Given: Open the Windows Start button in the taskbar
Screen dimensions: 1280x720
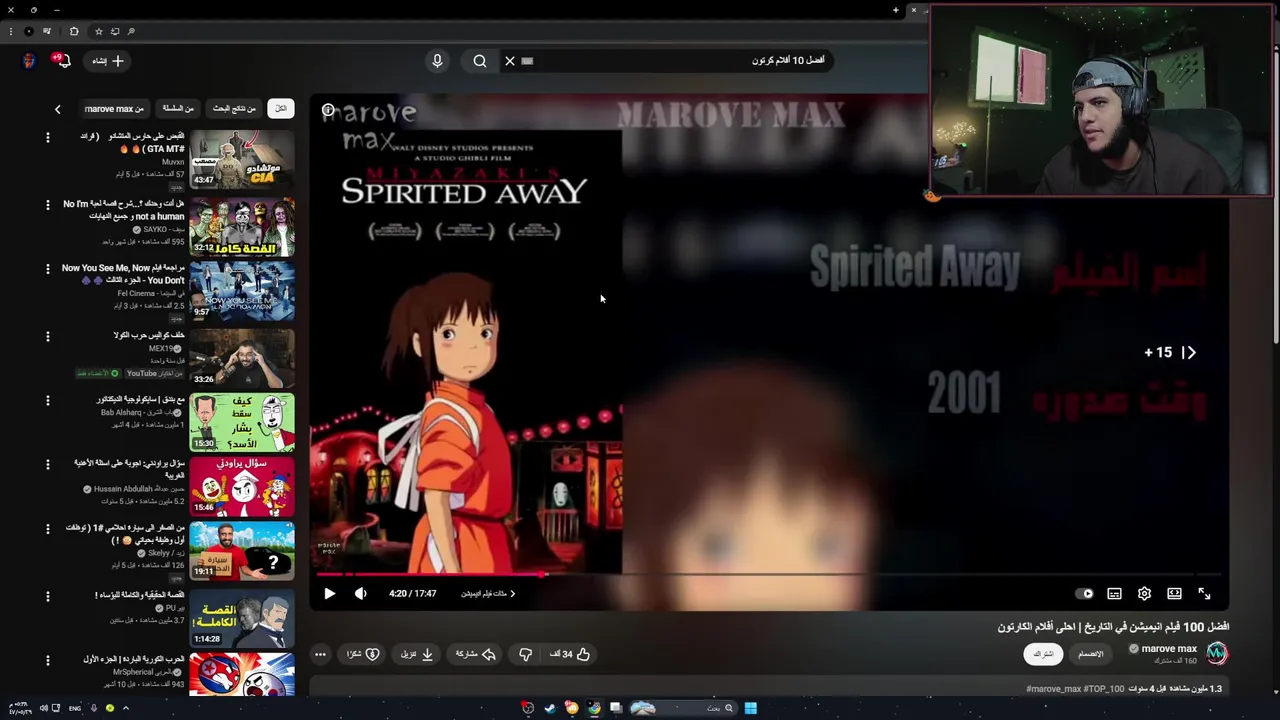Looking at the screenshot, I should point(750,708).
